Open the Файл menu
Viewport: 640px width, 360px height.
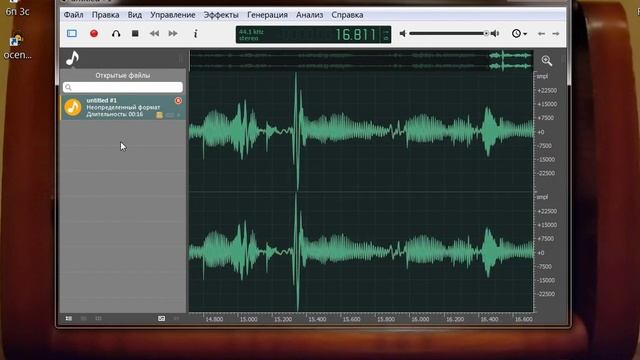tap(73, 15)
